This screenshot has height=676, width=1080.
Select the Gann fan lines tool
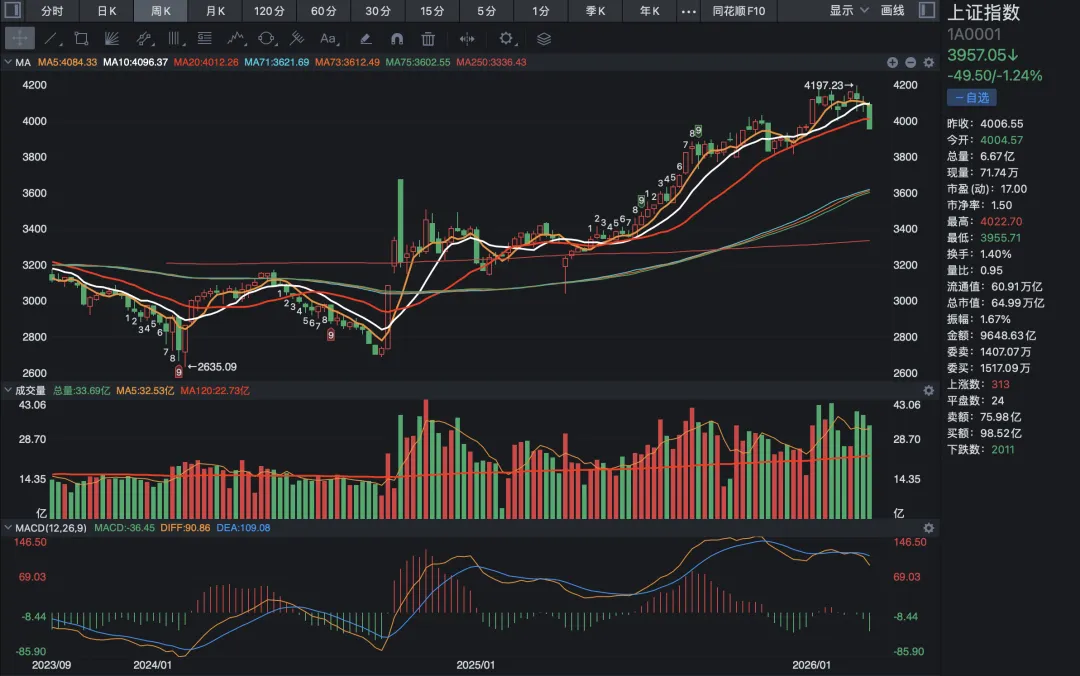coord(112,39)
